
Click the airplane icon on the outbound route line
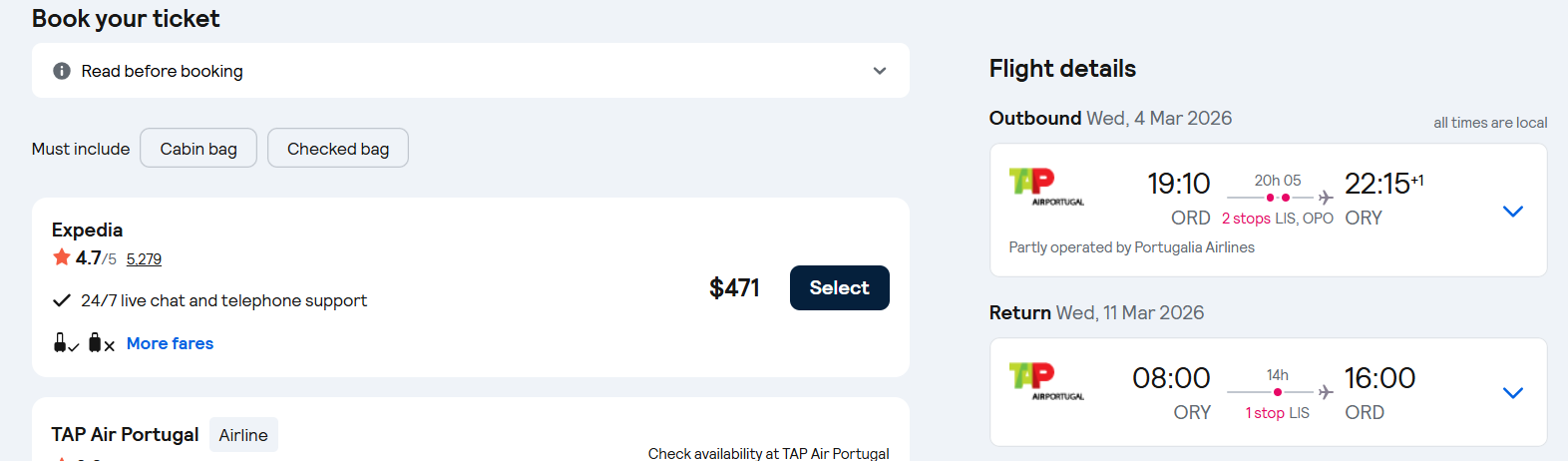[1326, 198]
